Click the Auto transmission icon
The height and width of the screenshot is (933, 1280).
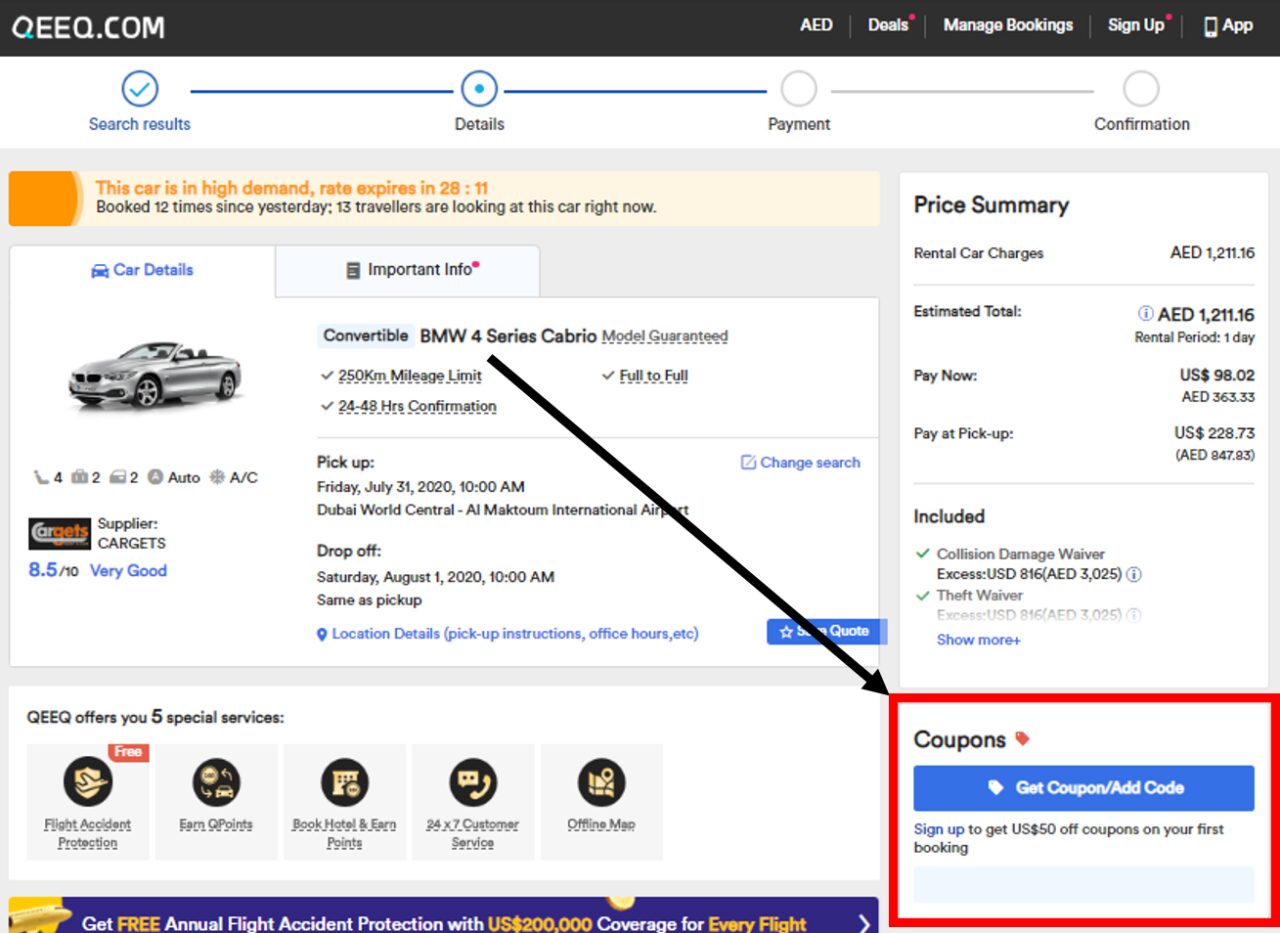tap(155, 478)
